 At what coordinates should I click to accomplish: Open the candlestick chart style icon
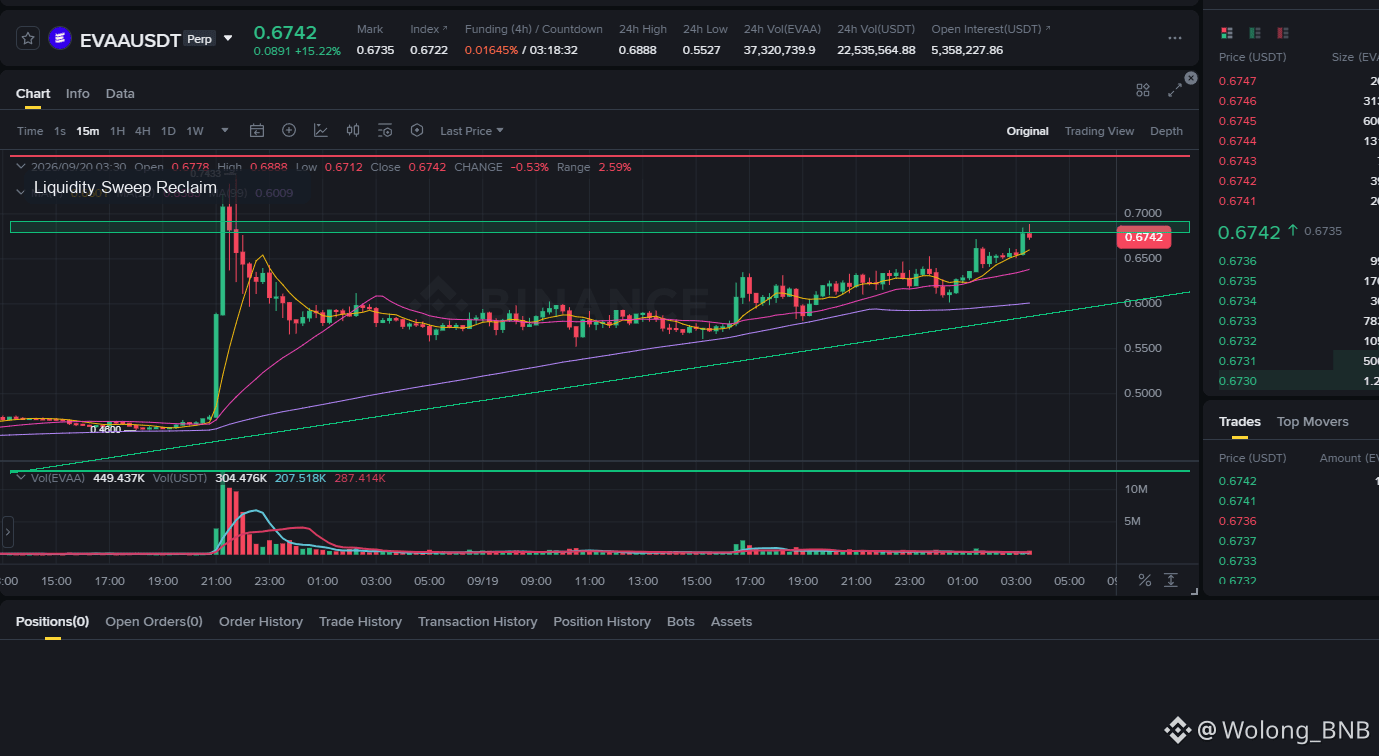pos(353,130)
